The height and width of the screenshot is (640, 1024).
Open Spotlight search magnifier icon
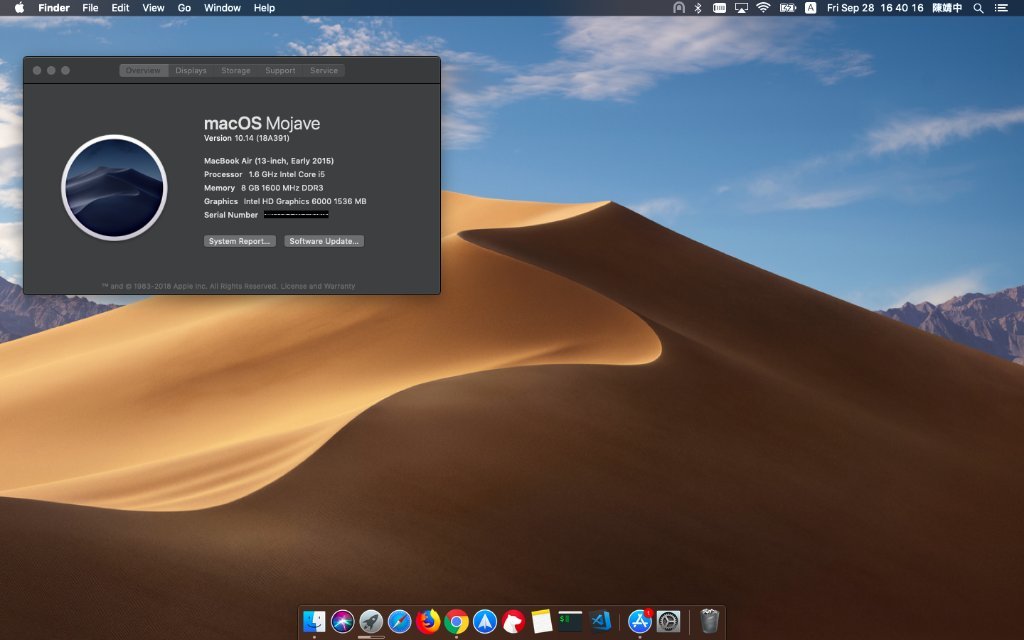[x=978, y=8]
